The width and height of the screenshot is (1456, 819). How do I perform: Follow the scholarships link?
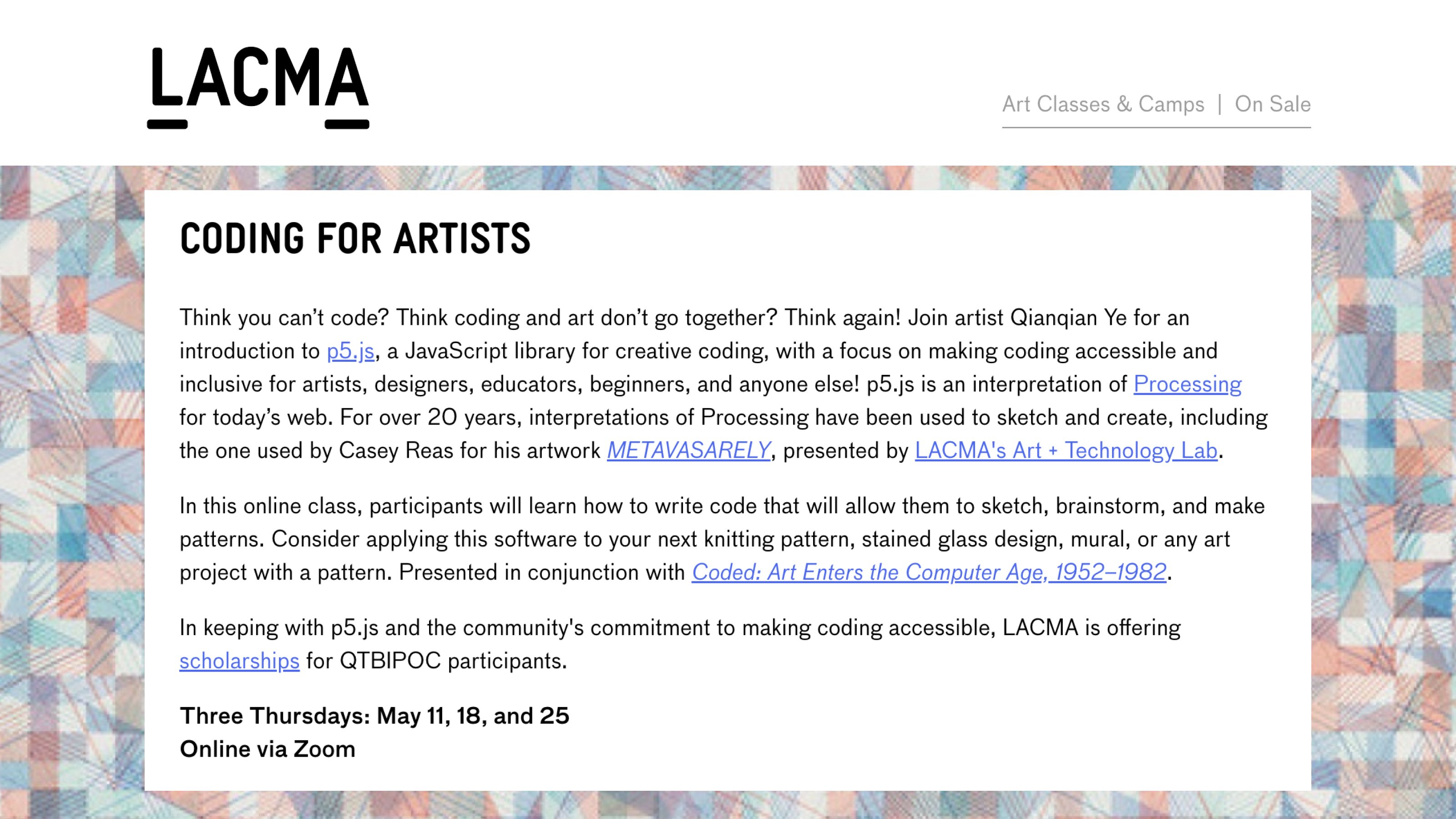point(240,661)
